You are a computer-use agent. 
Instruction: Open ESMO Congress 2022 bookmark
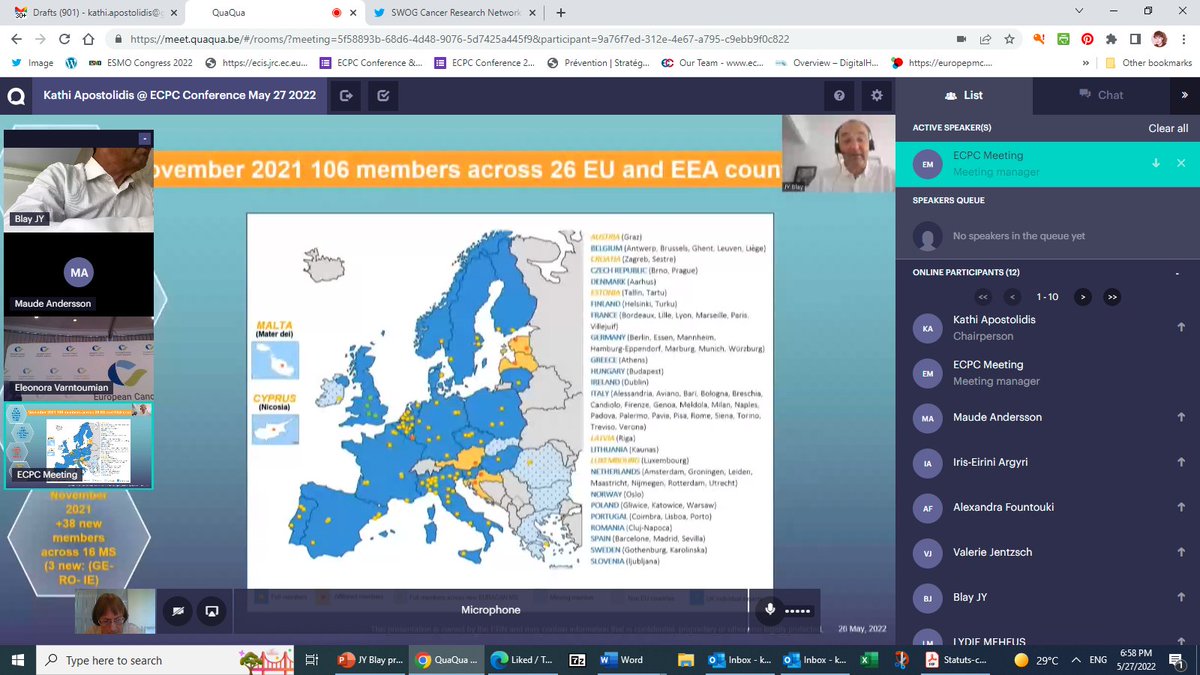point(140,62)
